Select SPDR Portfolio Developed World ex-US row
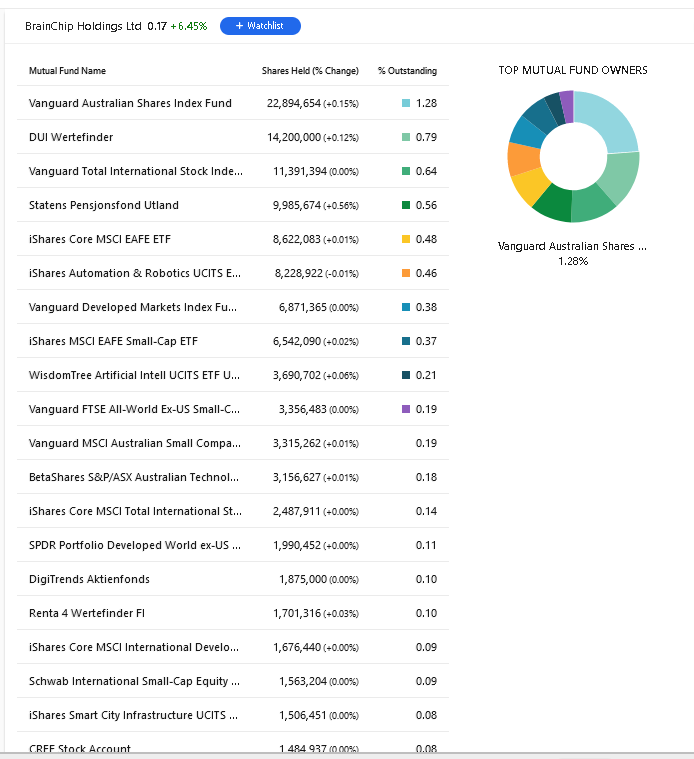The height and width of the screenshot is (759, 694). click(x=233, y=545)
